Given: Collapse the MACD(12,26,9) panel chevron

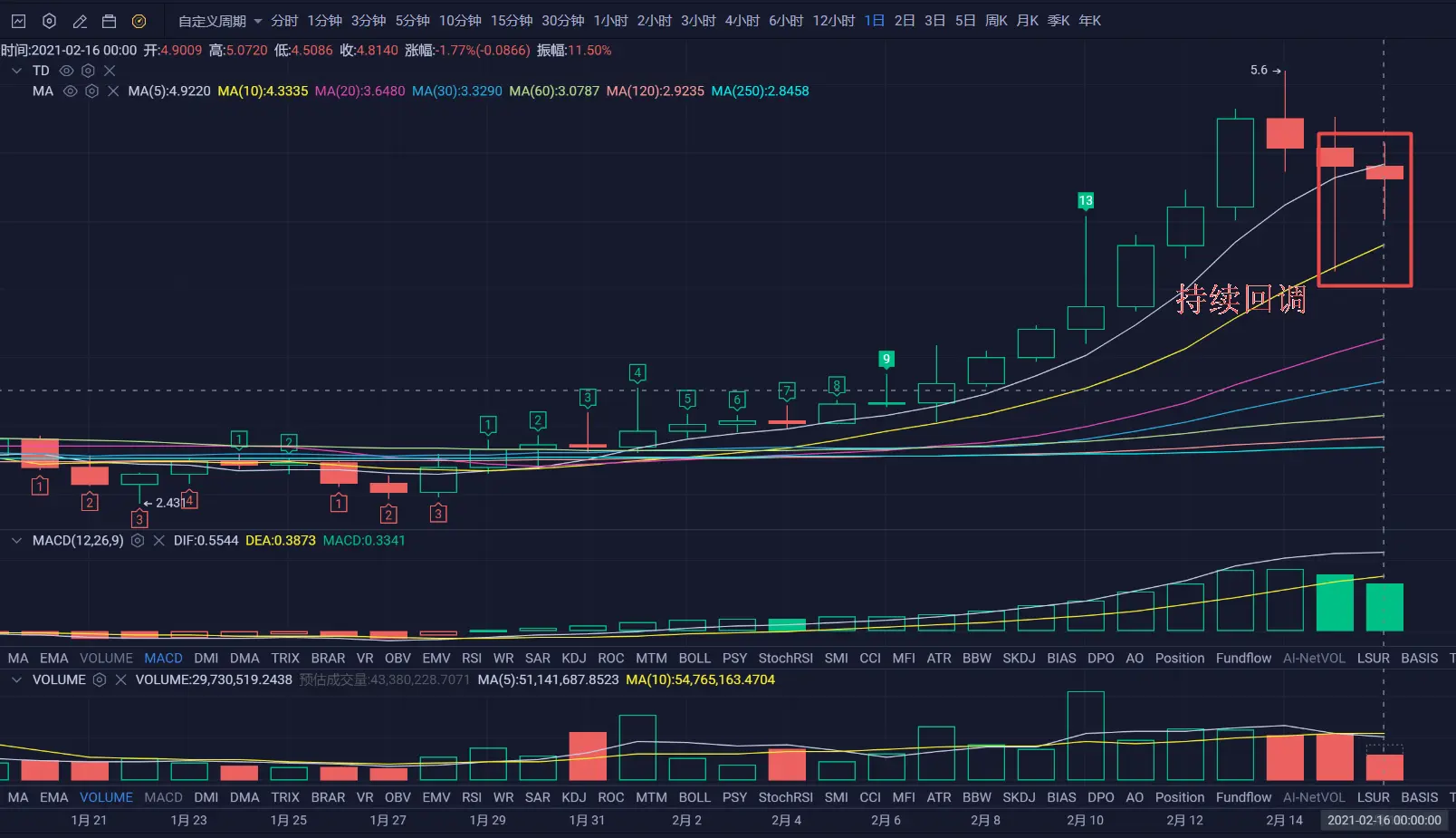Looking at the screenshot, I should pyautogui.click(x=16, y=541).
